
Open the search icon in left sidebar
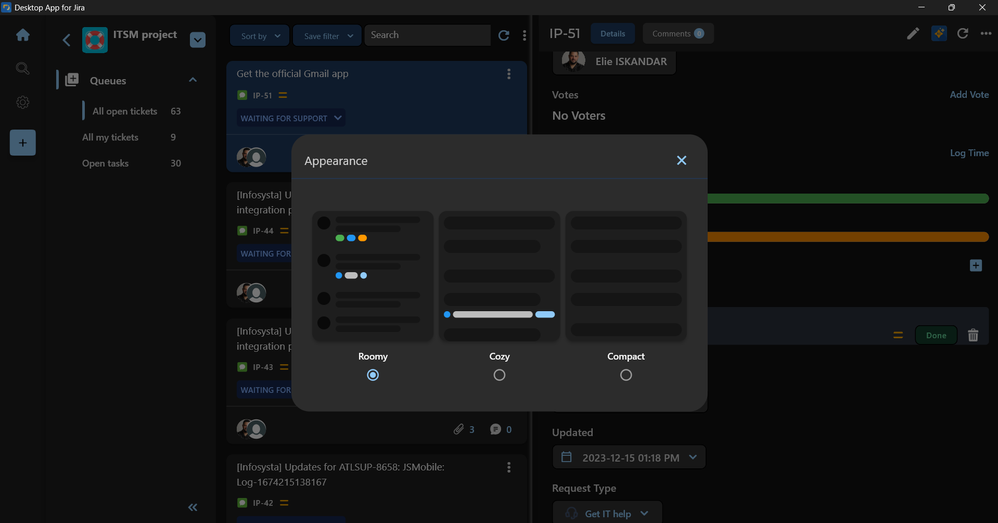click(x=23, y=68)
